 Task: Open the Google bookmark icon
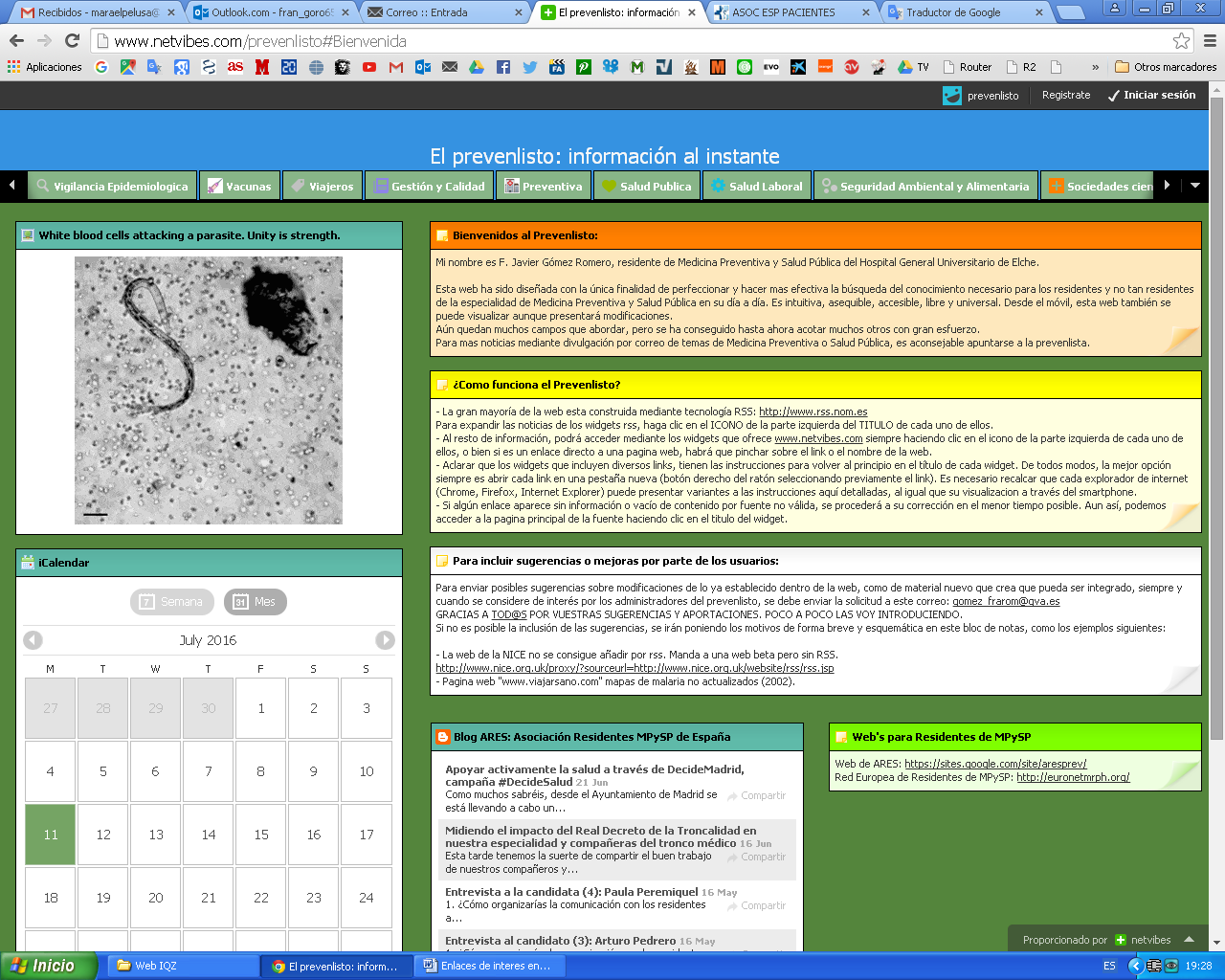point(101,67)
